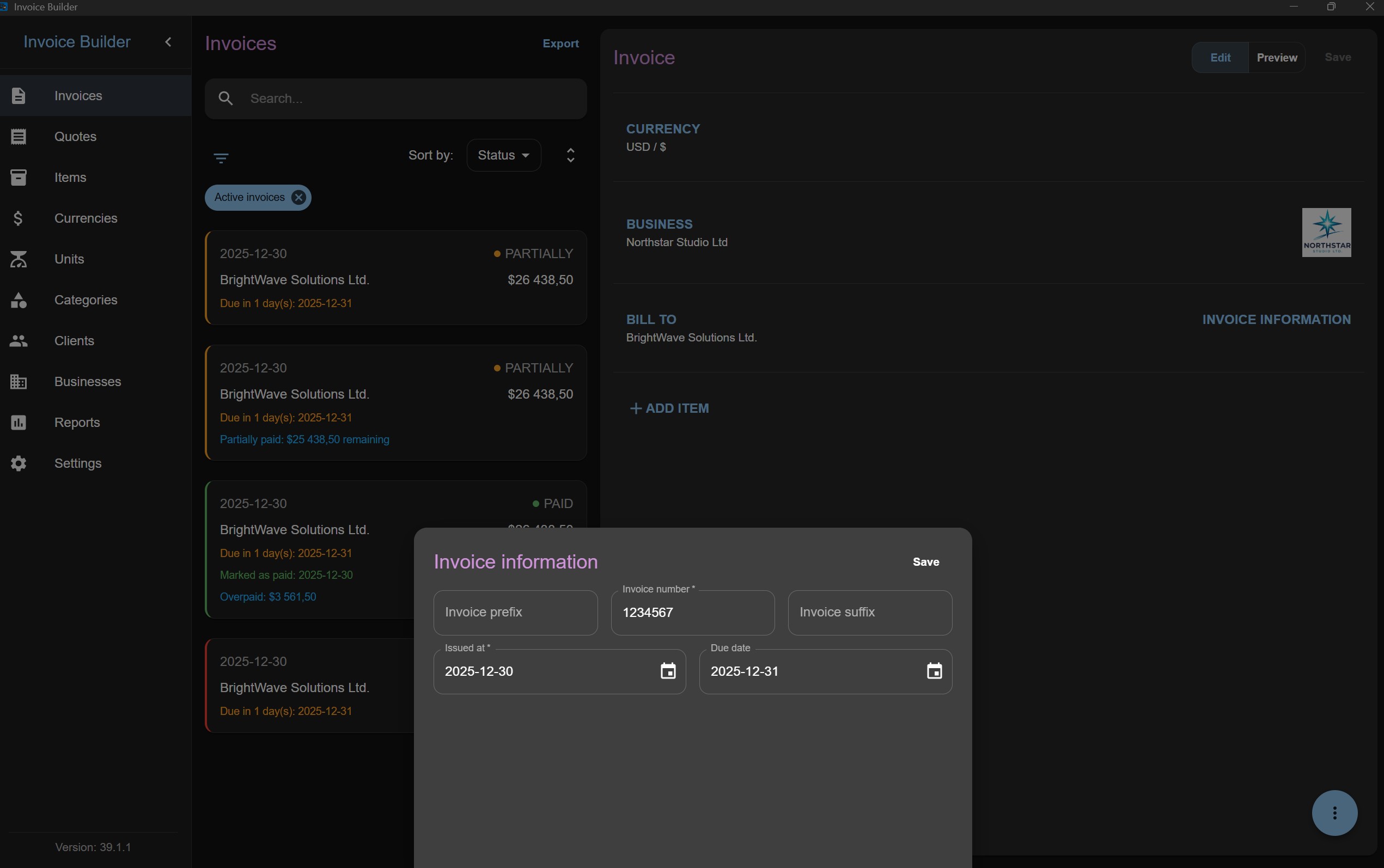The height and width of the screenshot is (868, 1384).
Task: Open the filter list icon
Action: [x=221, y=158]
